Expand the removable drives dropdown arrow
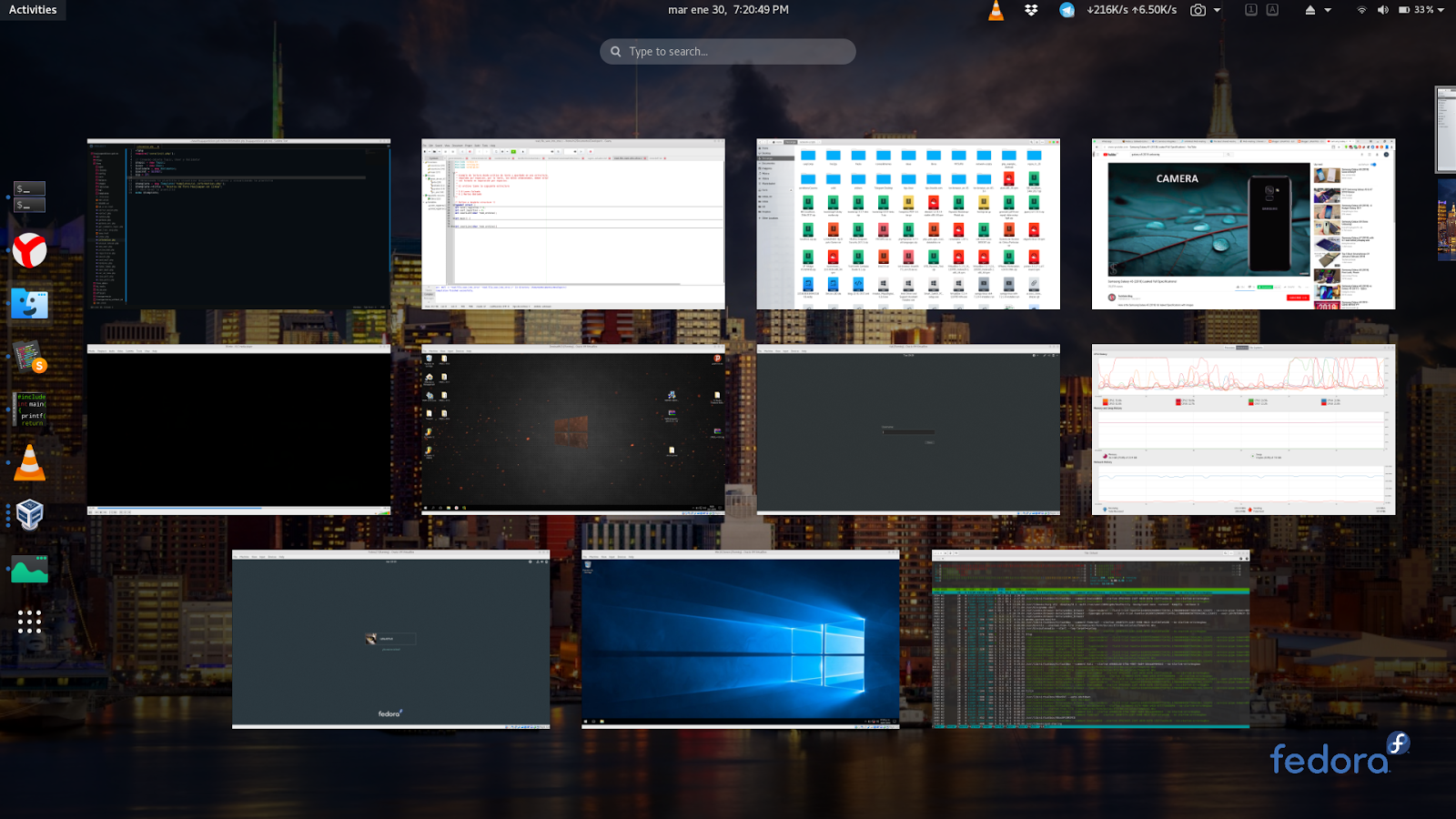The width and height of the screenshot is (1456, 819). click(1328, 10)
